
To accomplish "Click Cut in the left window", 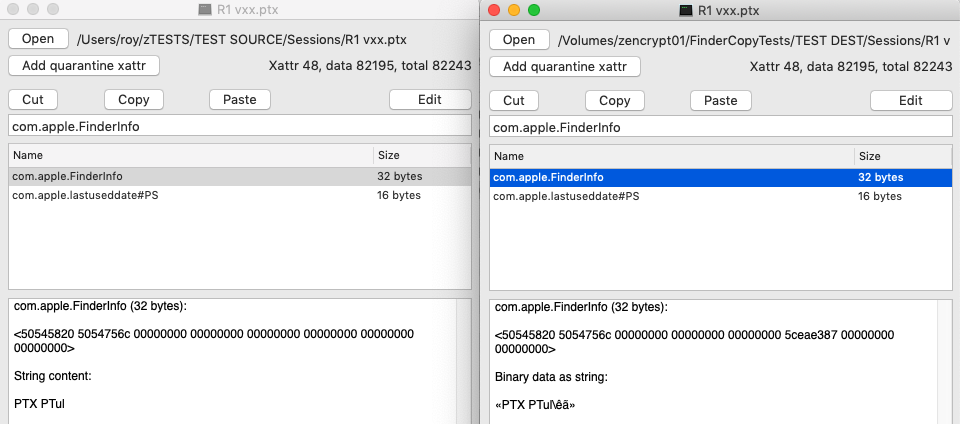I will click(x=33, y=100).
